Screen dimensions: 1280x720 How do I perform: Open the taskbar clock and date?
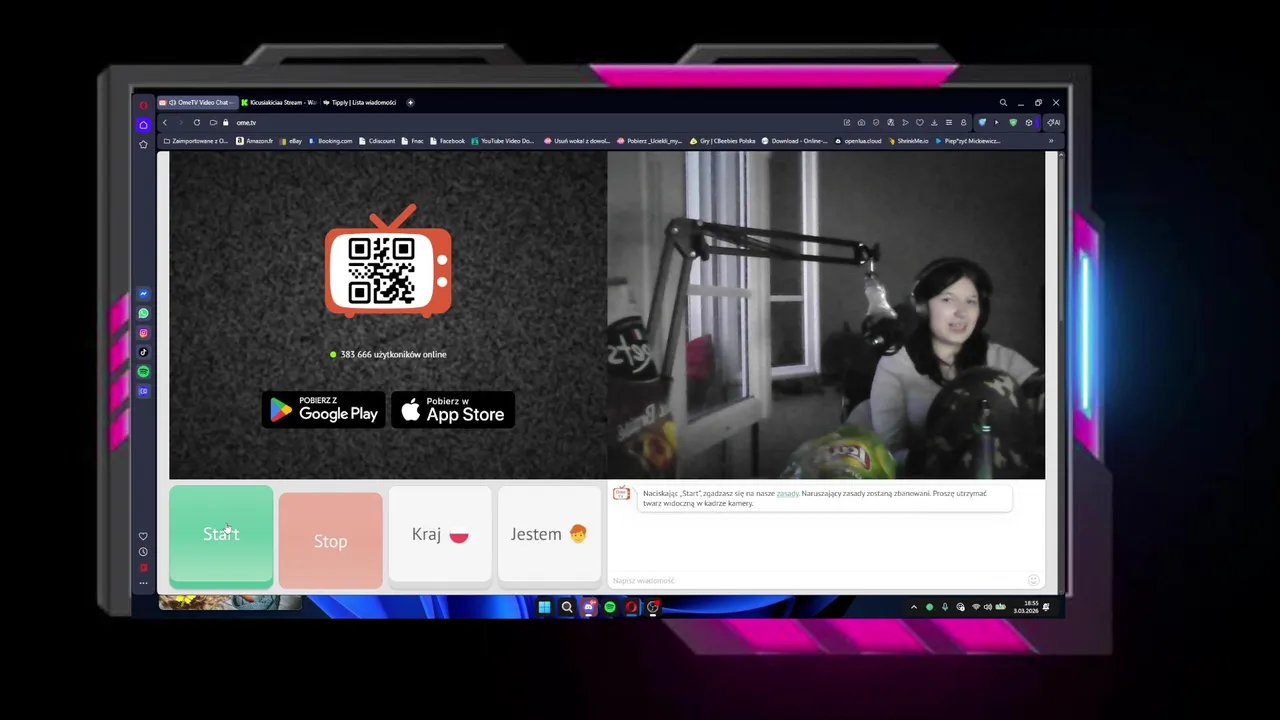click(x=1027, y=607)
